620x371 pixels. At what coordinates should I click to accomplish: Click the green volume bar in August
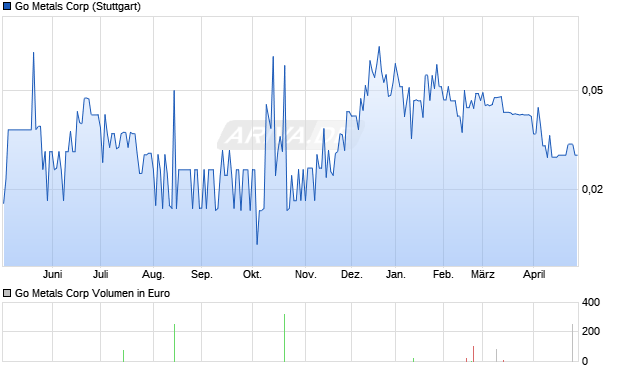174,343
